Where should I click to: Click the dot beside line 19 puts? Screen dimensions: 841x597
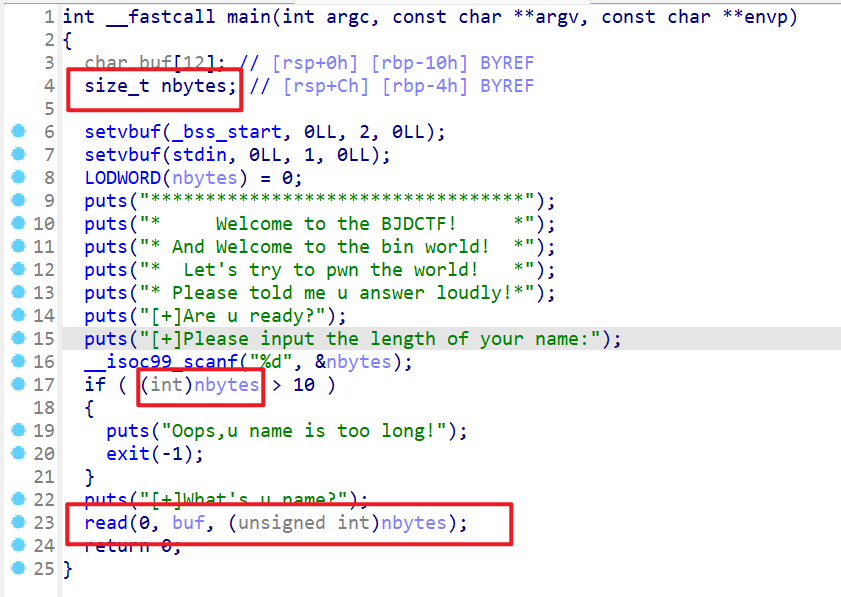tap(17, 431)
